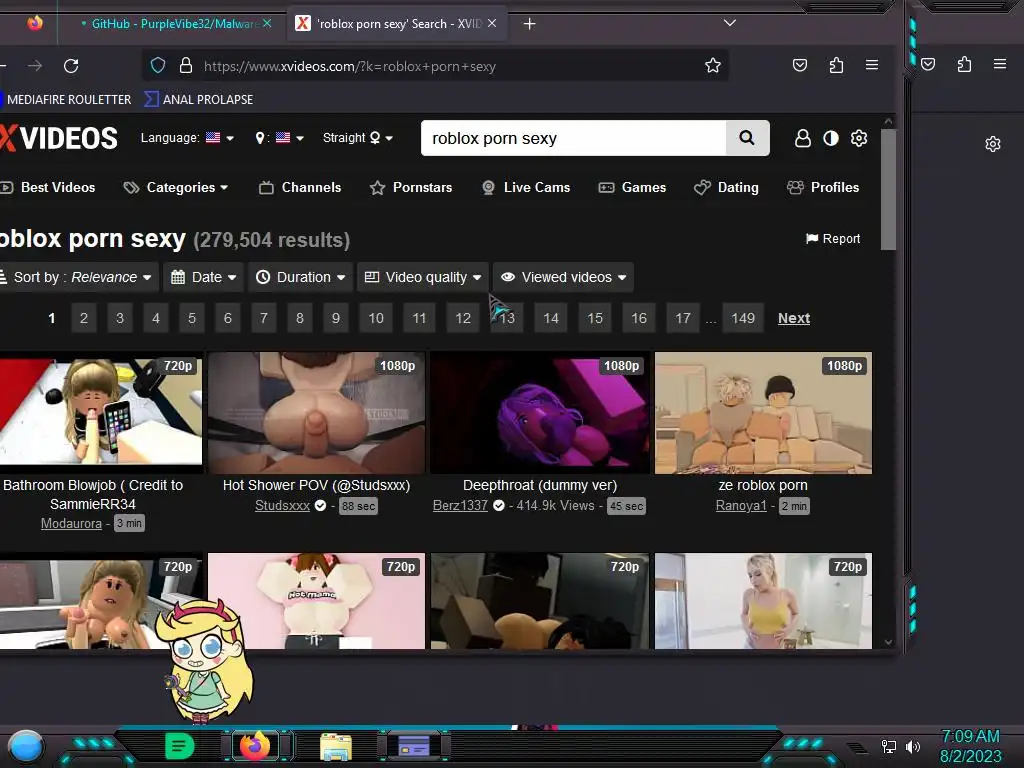Image resolution: width=1024 pixels, height=768 pixels.
Task: Open the Live Cams menu item
Action: coord(526,187)
